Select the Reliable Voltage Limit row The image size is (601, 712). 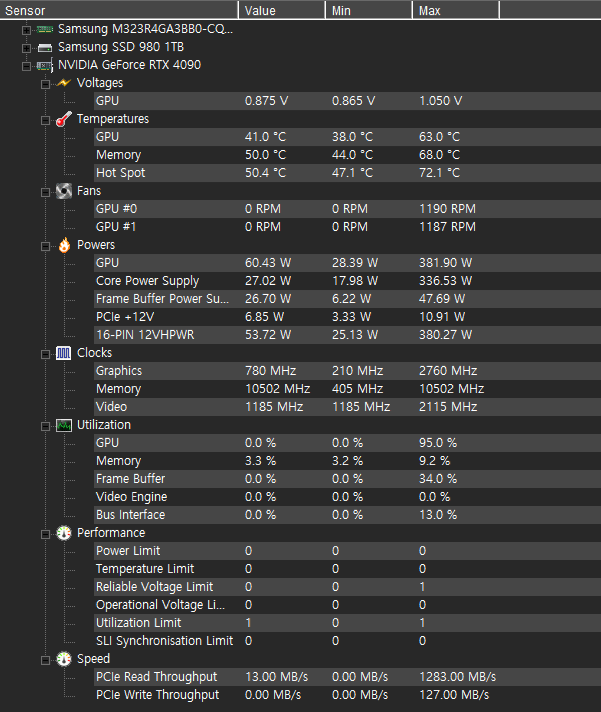pos(347,587)
